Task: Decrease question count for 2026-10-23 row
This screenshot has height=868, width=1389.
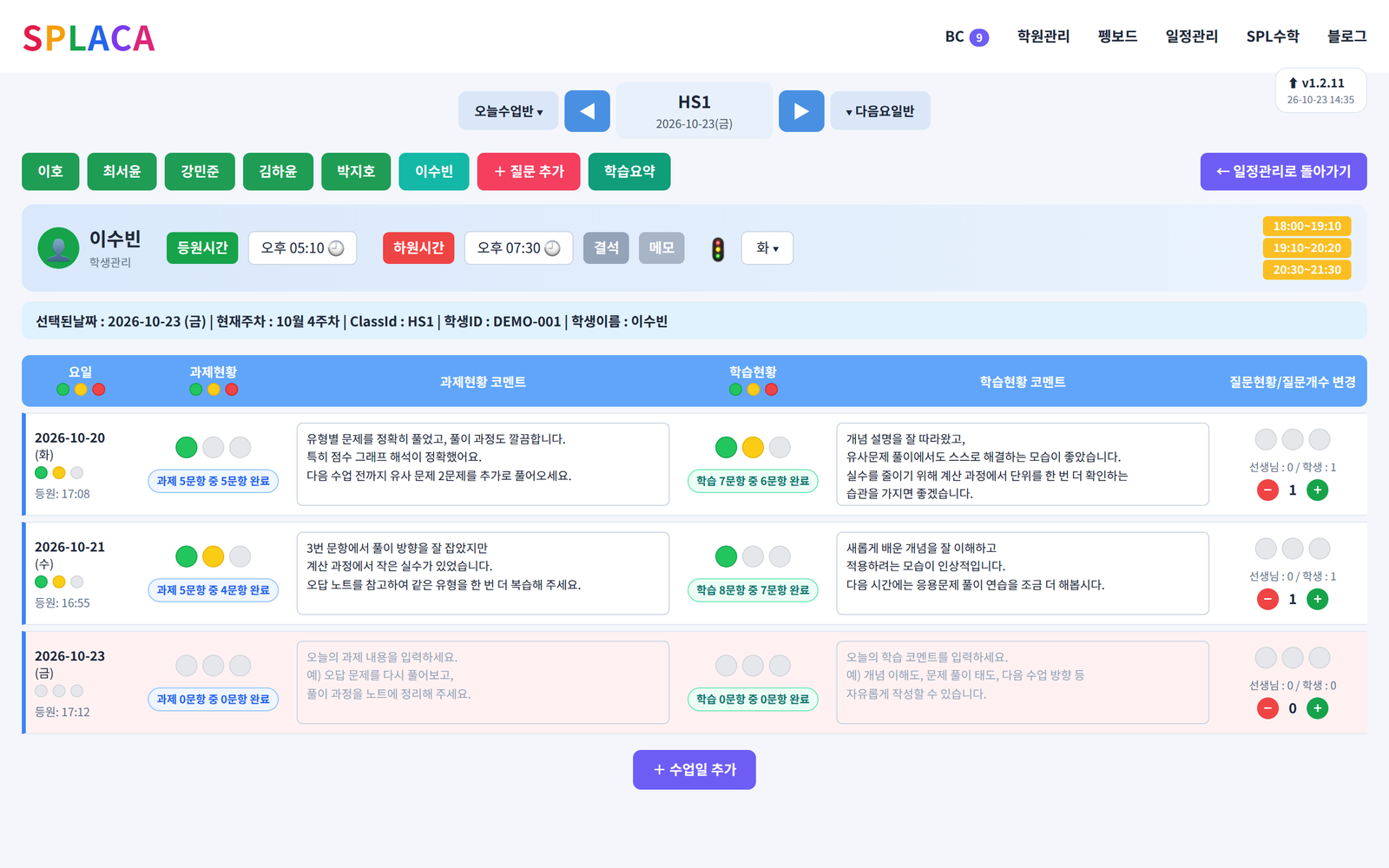Action: point(1267,708)
